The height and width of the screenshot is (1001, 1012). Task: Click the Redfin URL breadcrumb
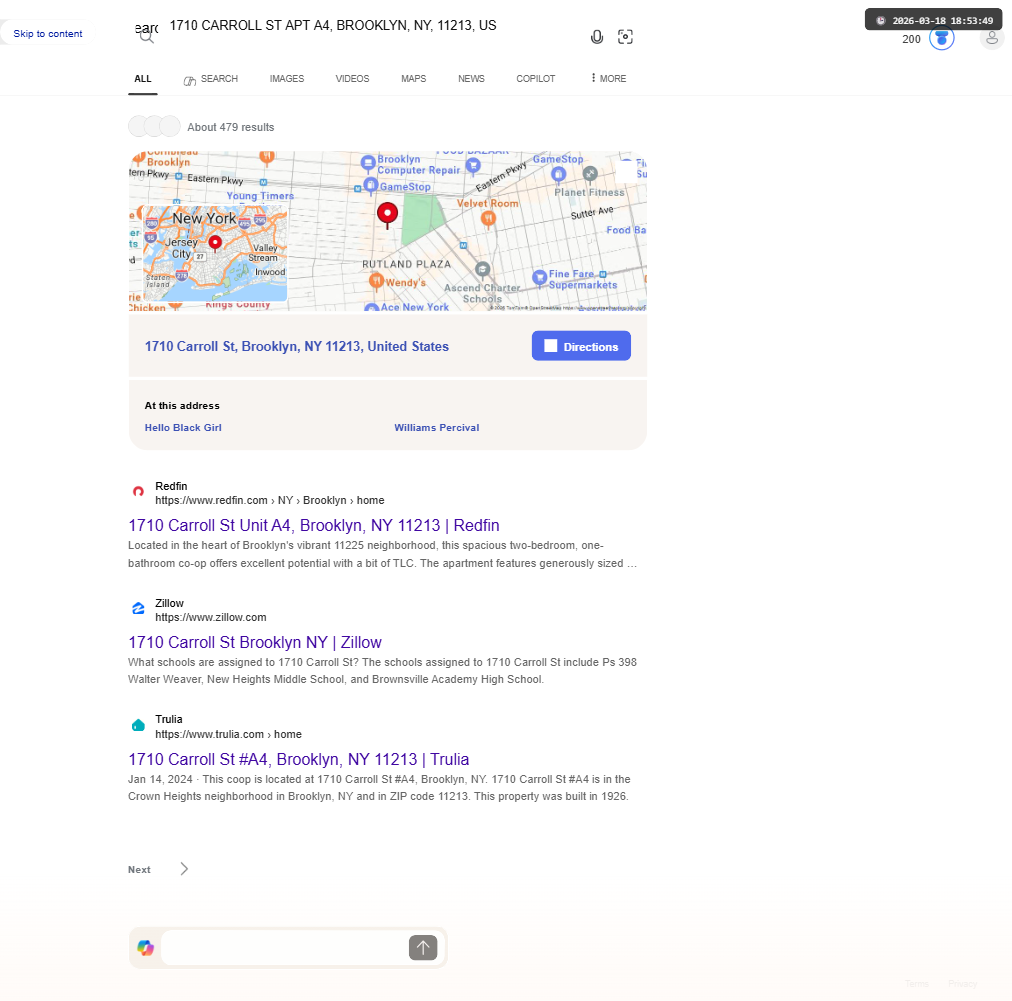(x=270, y=500)
